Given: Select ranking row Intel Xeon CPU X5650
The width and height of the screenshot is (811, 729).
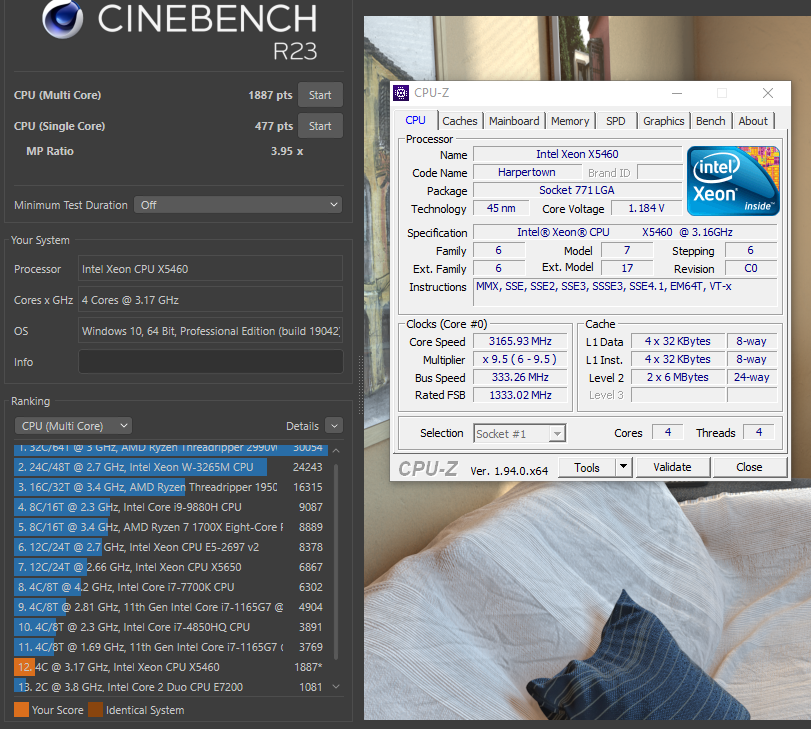Looking at the screenshot, I should point(171,567).
